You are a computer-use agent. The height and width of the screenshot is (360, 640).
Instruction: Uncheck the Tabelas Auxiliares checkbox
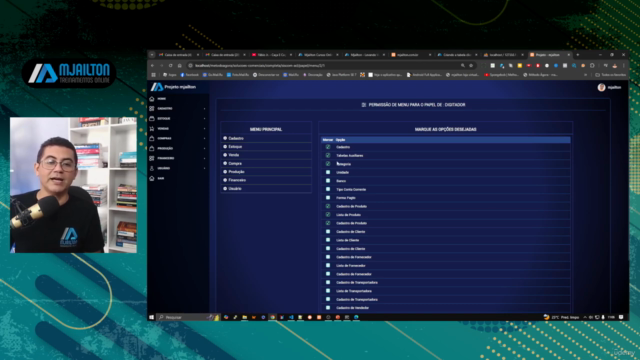tap(328, 156)
